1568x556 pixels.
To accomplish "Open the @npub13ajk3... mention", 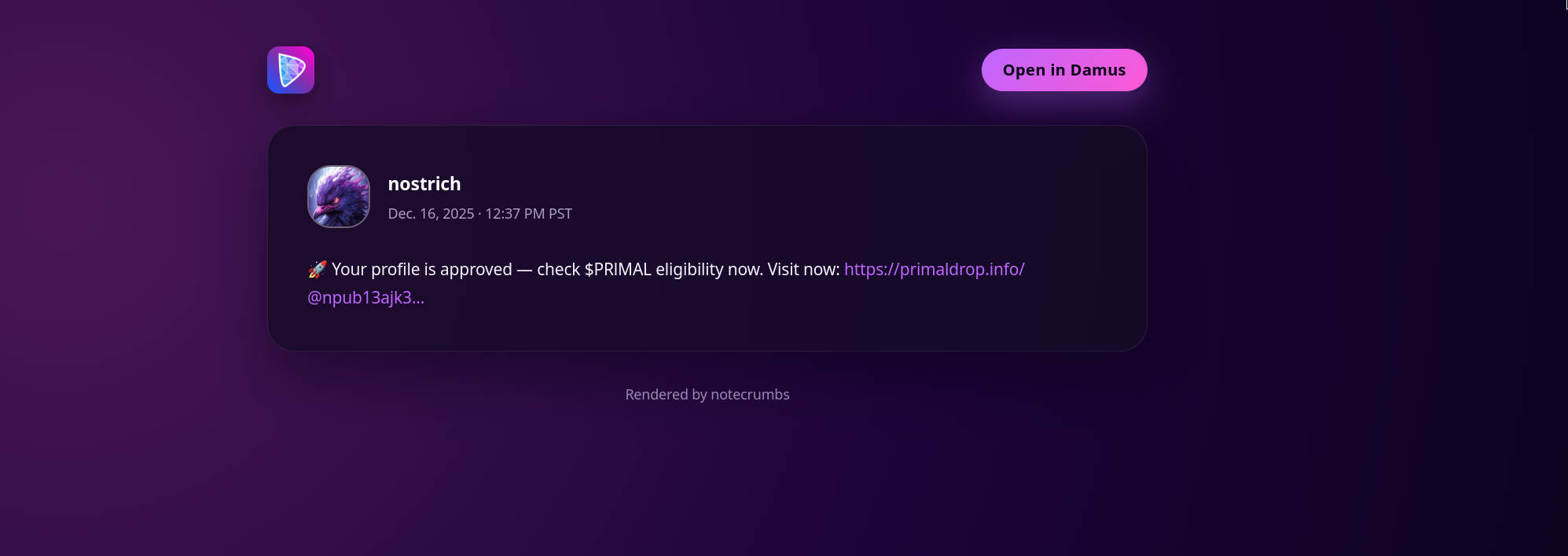I will pyautogui.click(x=365, y=298).
